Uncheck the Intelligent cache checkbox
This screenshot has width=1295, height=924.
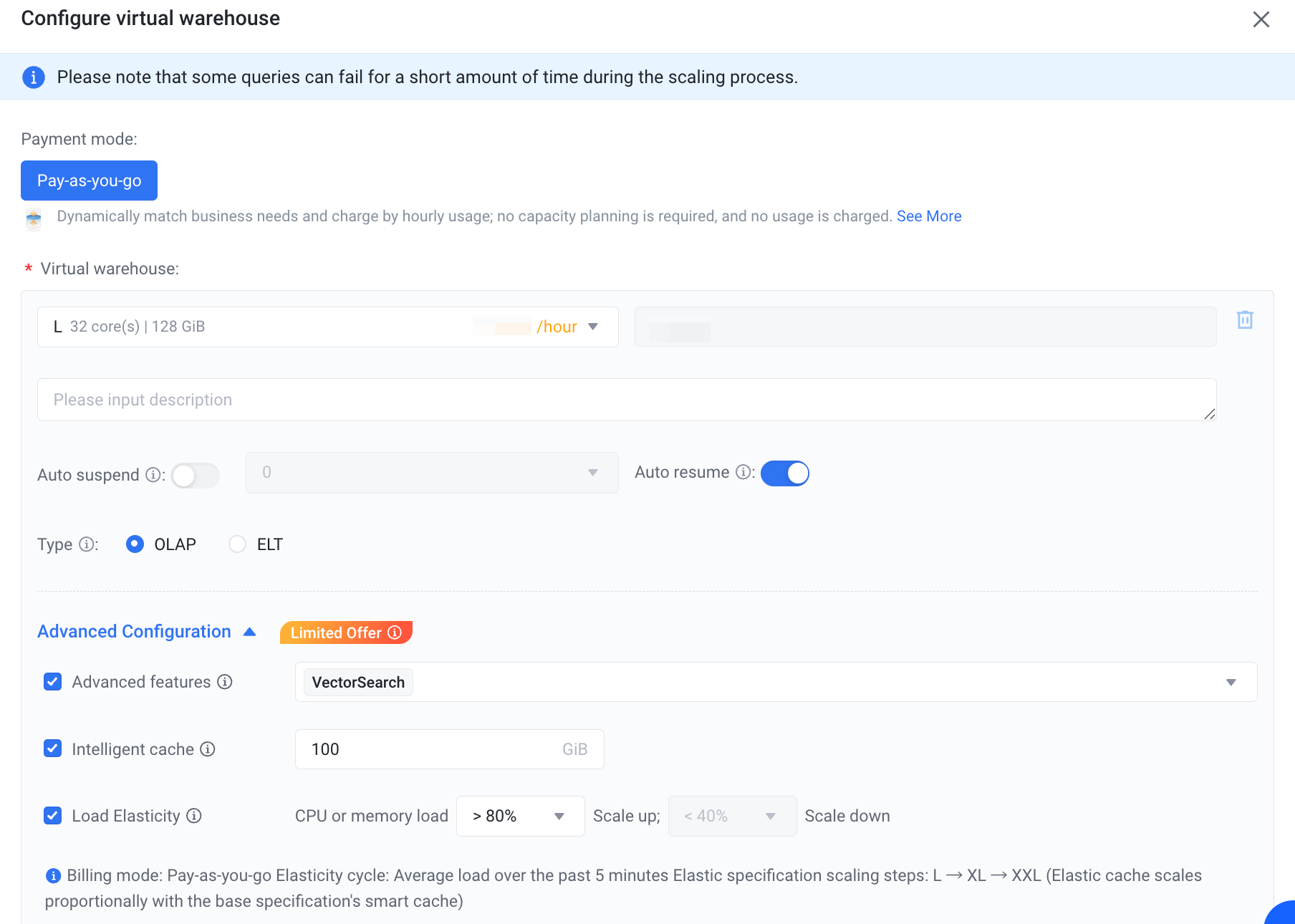[53, 749]
